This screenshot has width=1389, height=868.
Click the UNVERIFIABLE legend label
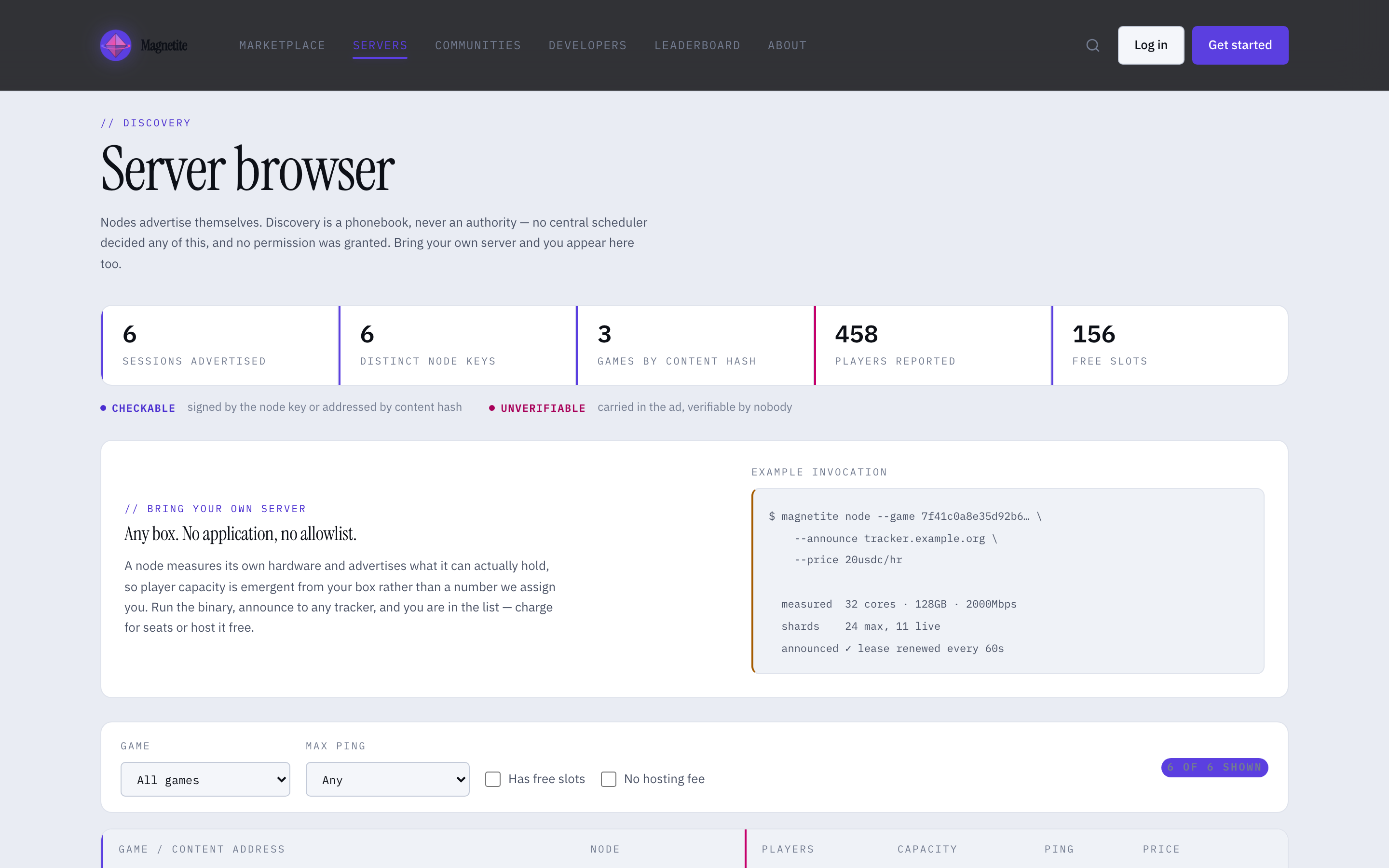click(543, 408)
